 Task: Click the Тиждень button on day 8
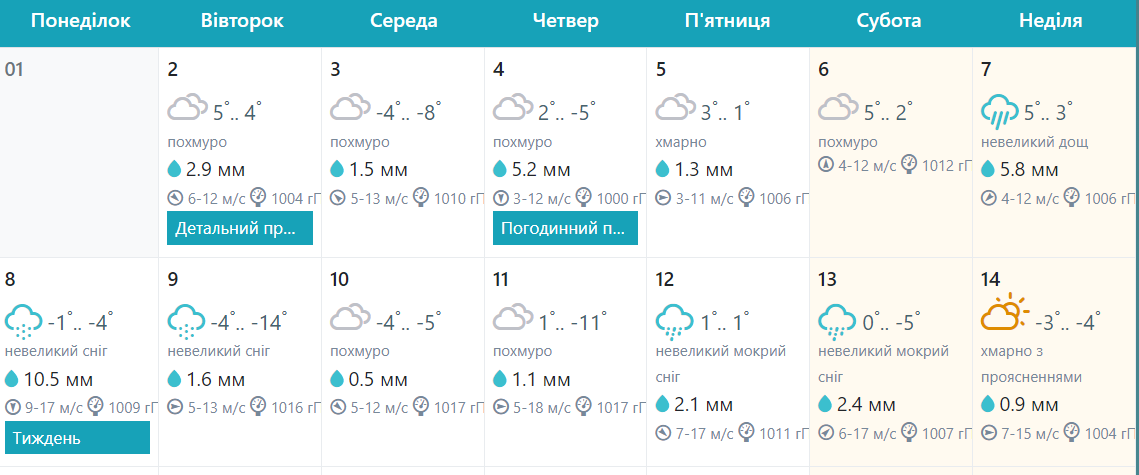tap(77, 437)
